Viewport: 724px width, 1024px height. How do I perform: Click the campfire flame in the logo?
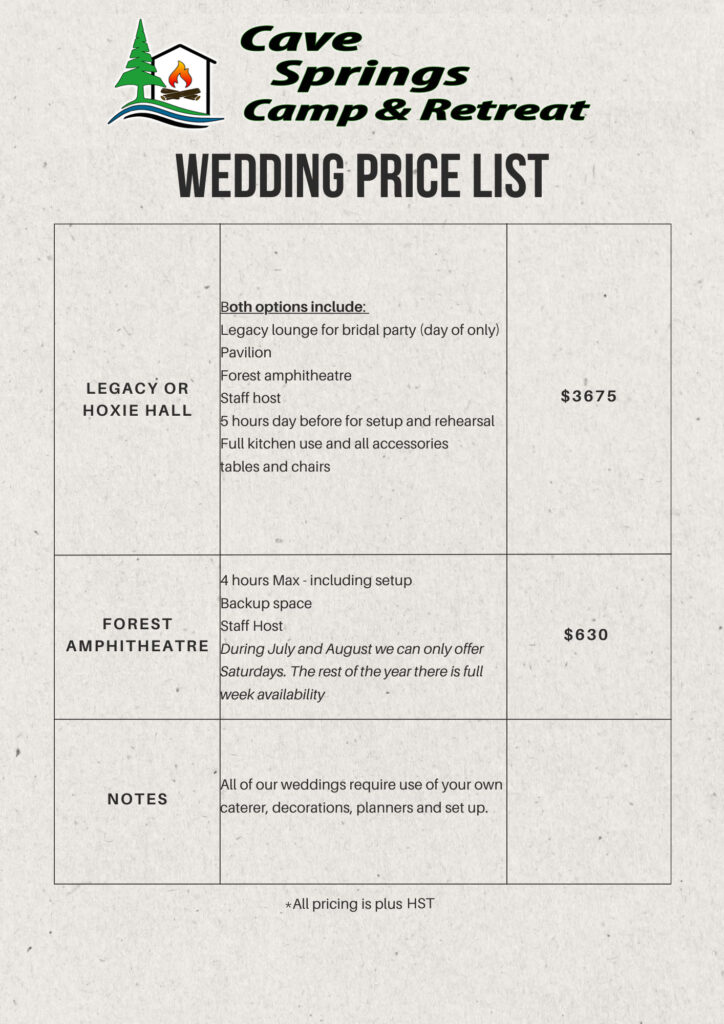(x=180, y=75)
